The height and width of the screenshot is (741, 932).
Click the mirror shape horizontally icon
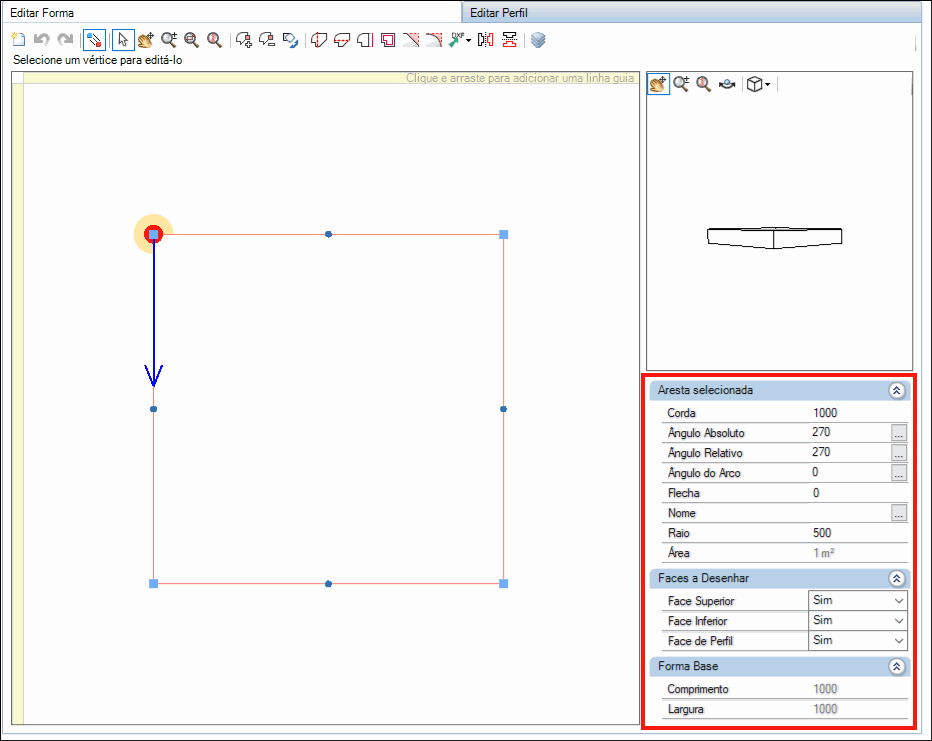(486, 40)
